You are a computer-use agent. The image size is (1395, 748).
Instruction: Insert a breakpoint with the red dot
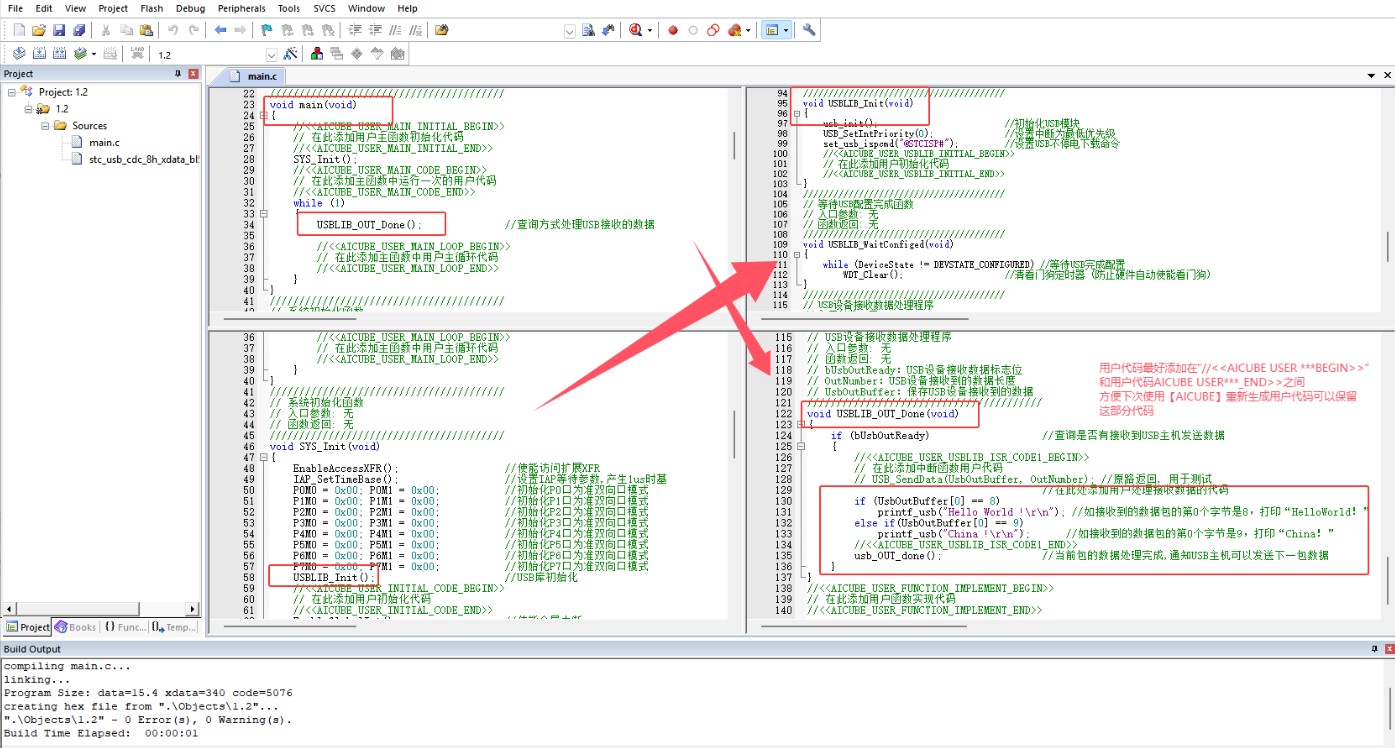click(673, 30)
